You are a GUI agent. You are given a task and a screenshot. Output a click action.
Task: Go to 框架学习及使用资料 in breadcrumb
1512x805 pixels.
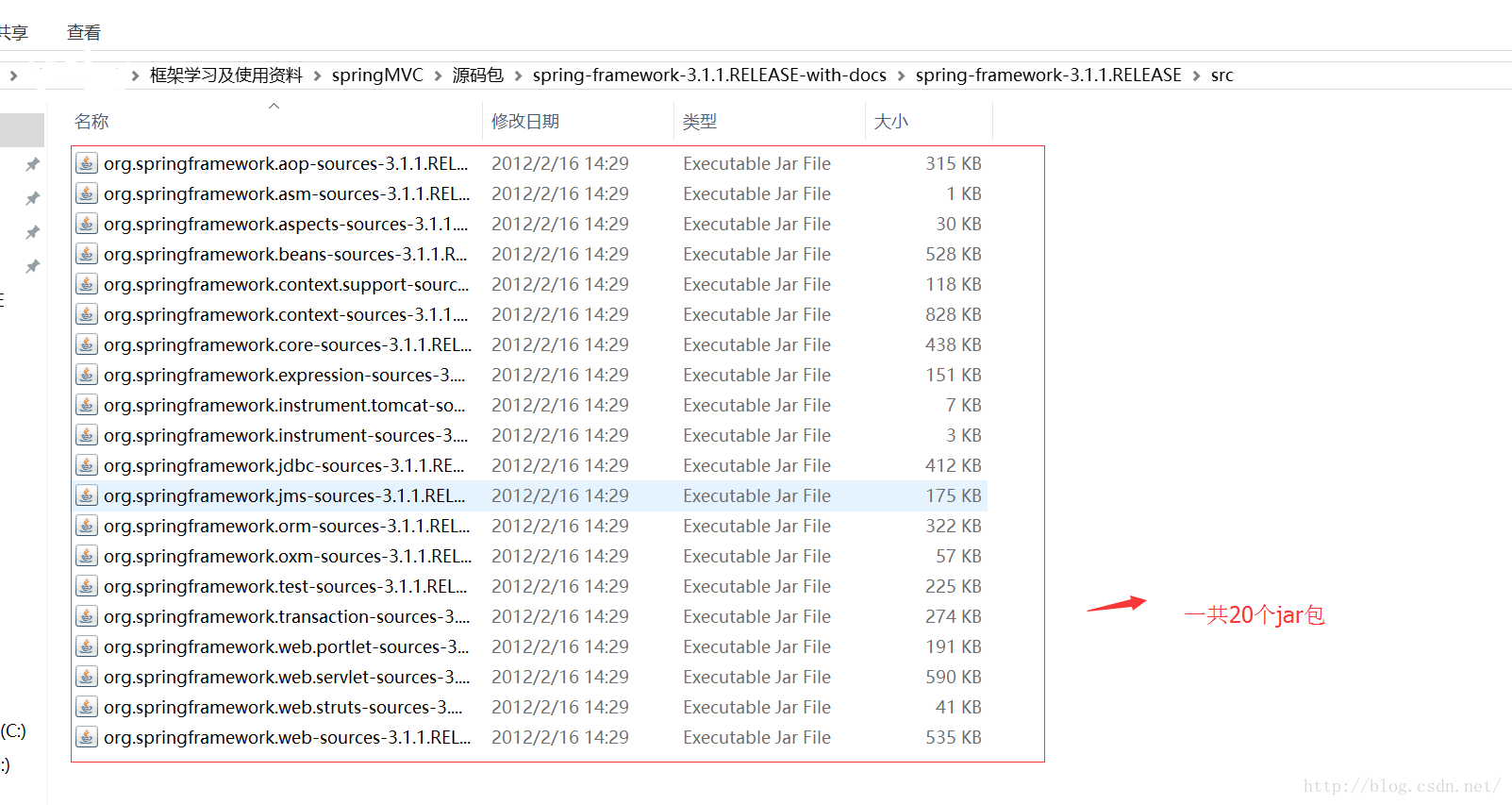[x=226, y=75]
